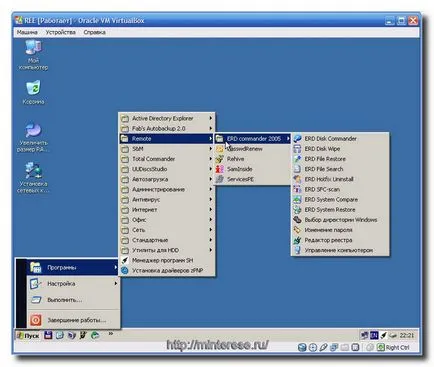Click keyboard language tray indicator
The width and height of the screenshot is (434, 367).
point(374,335)
